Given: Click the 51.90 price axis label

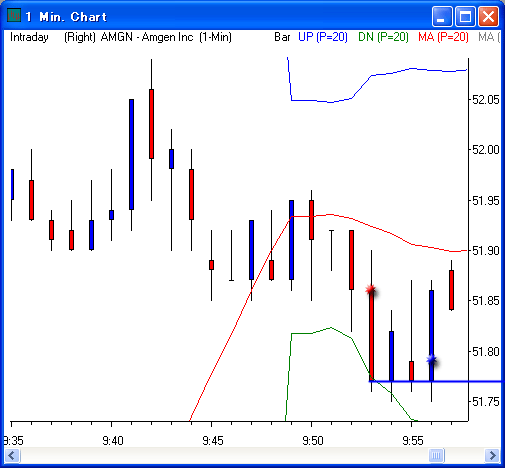Looking at the screenshot, I should click(486, 251).
